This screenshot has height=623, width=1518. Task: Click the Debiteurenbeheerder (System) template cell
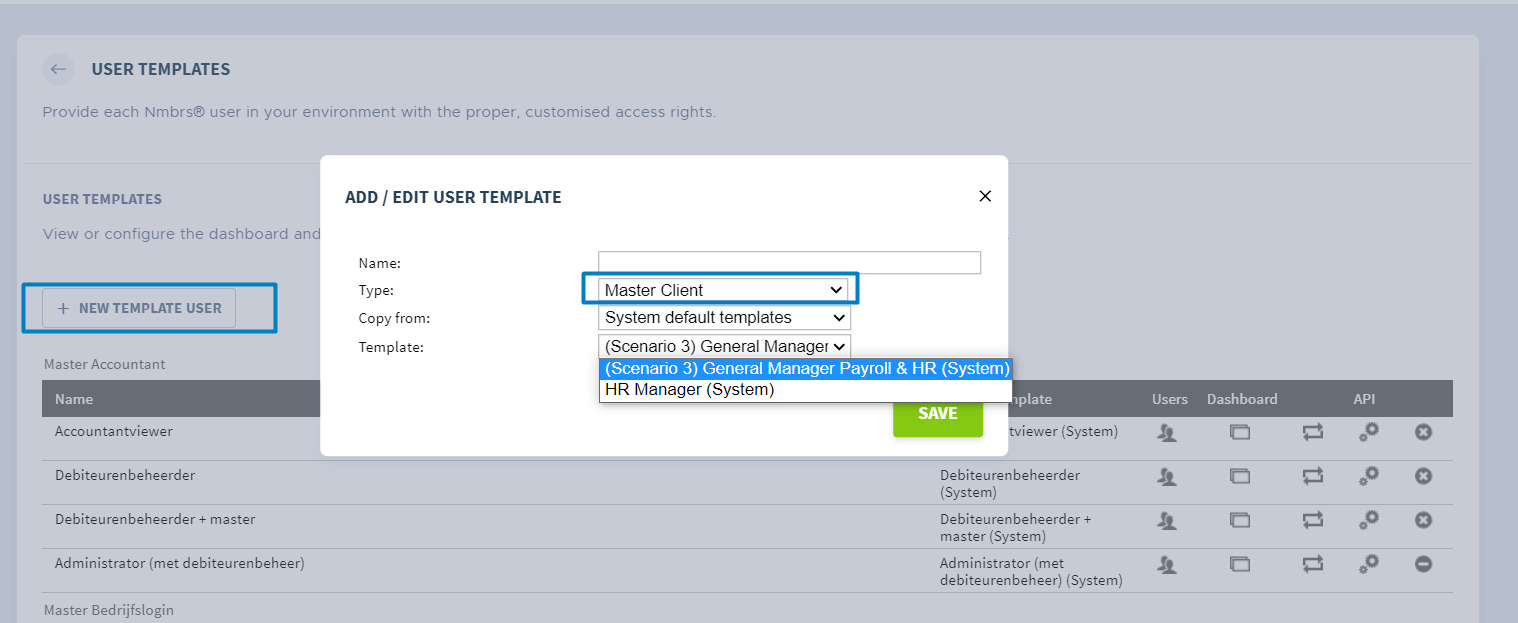coord(1010,483)
